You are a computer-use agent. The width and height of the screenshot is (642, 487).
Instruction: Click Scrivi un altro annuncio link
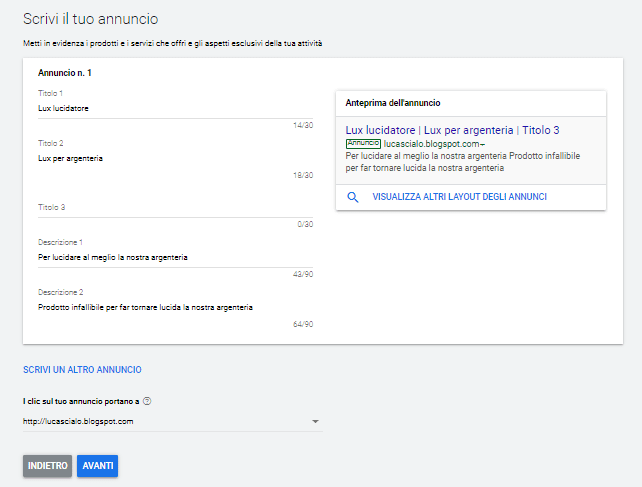[82, 369]
